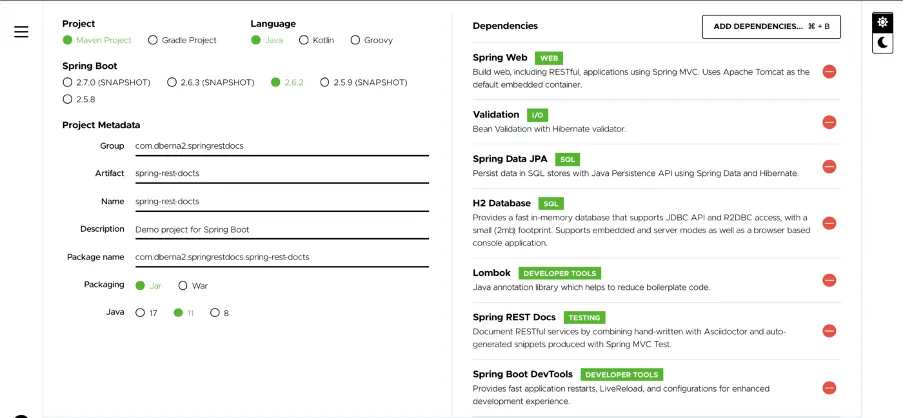Click 'Bean Validation with Hibernate validator.' text
The image size is (904, 418).
(x=549, y=129)
